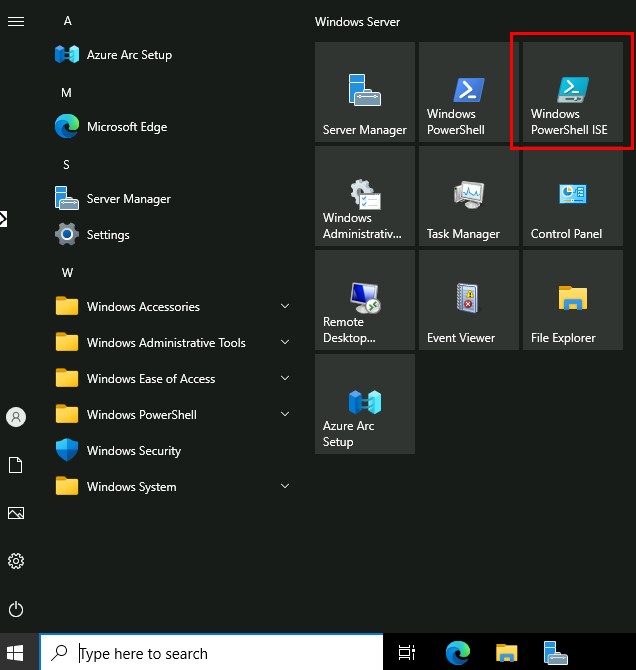Open the Settings gear in sidebar
This screenshot has width=636, height=670.
[x=16, y=561]
